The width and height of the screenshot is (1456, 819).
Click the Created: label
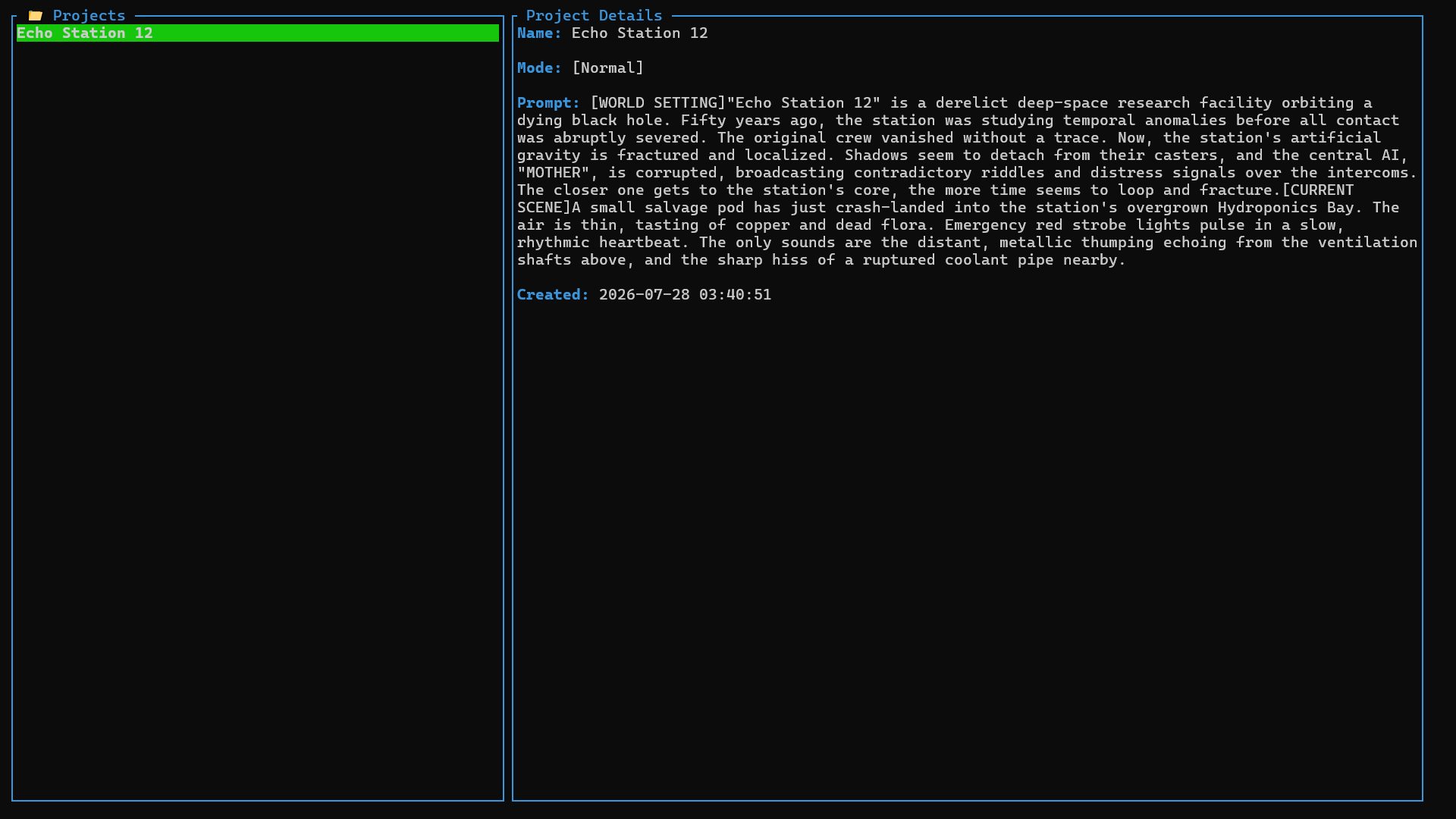(x=553, y=294)
